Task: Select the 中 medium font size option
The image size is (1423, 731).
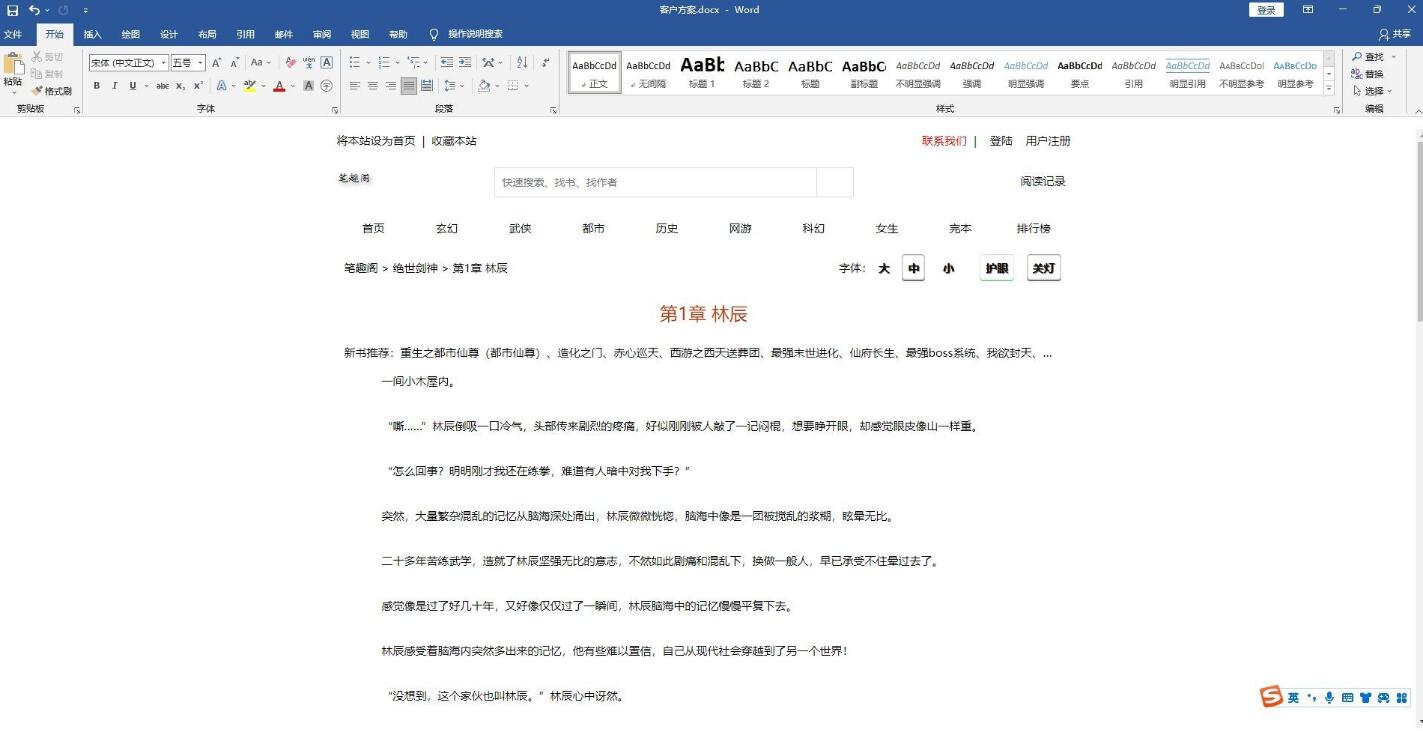Action: tap(913, 268)
